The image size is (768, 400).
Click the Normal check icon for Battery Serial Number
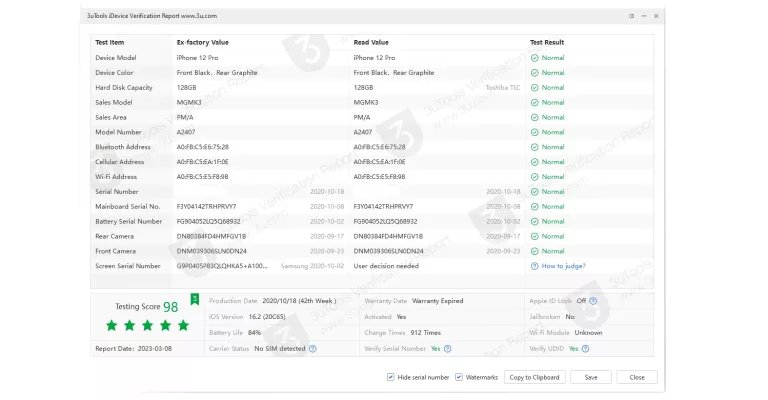pos(534,221)
